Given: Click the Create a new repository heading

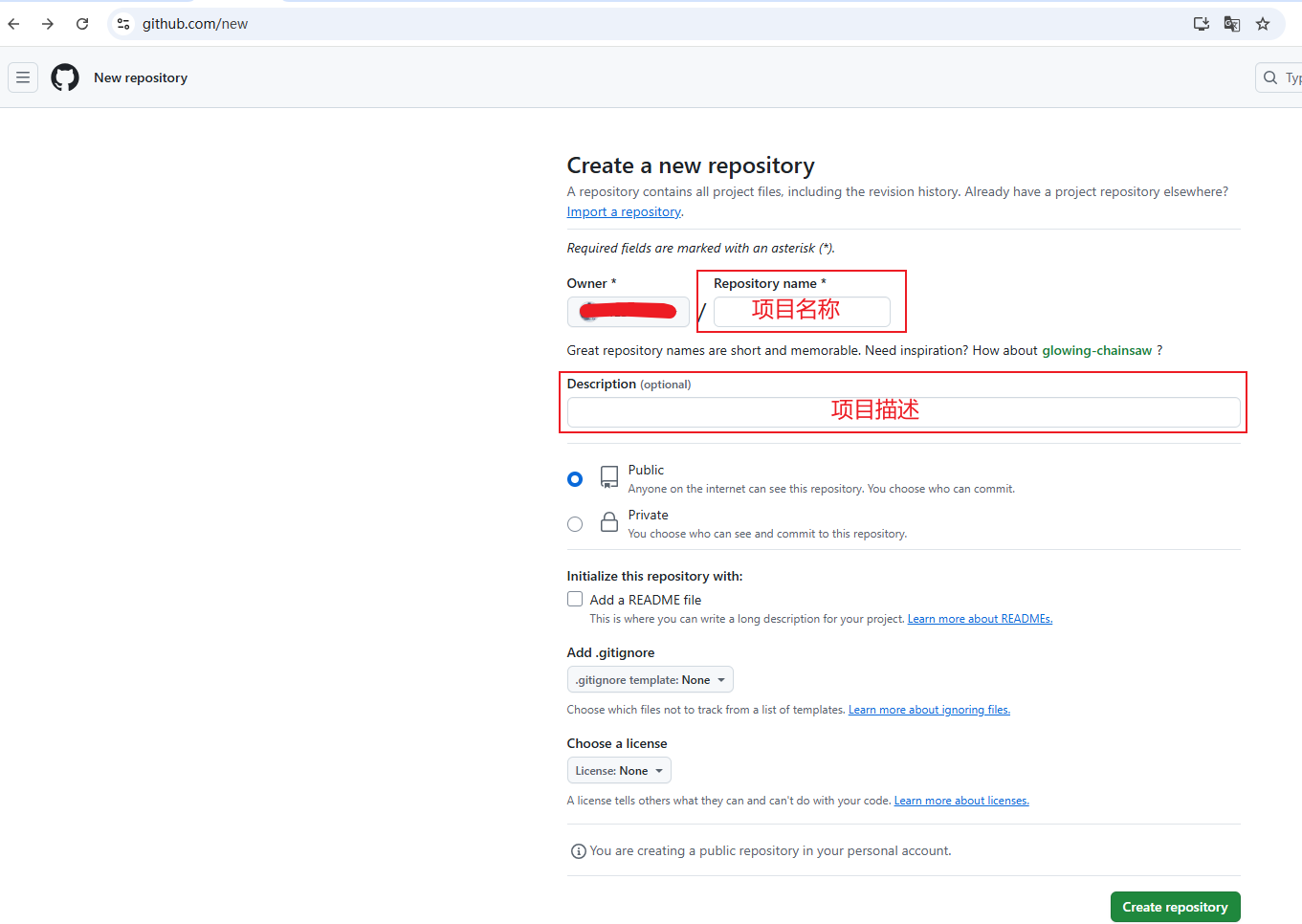Looking at the screenshot, I should click(x=691, y=165).
